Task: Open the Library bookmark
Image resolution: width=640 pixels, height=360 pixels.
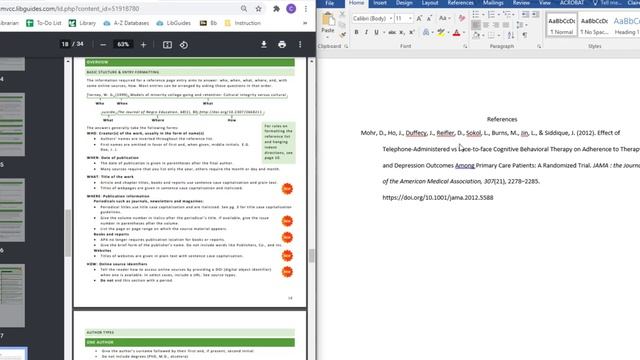Action: click(82, 23)
